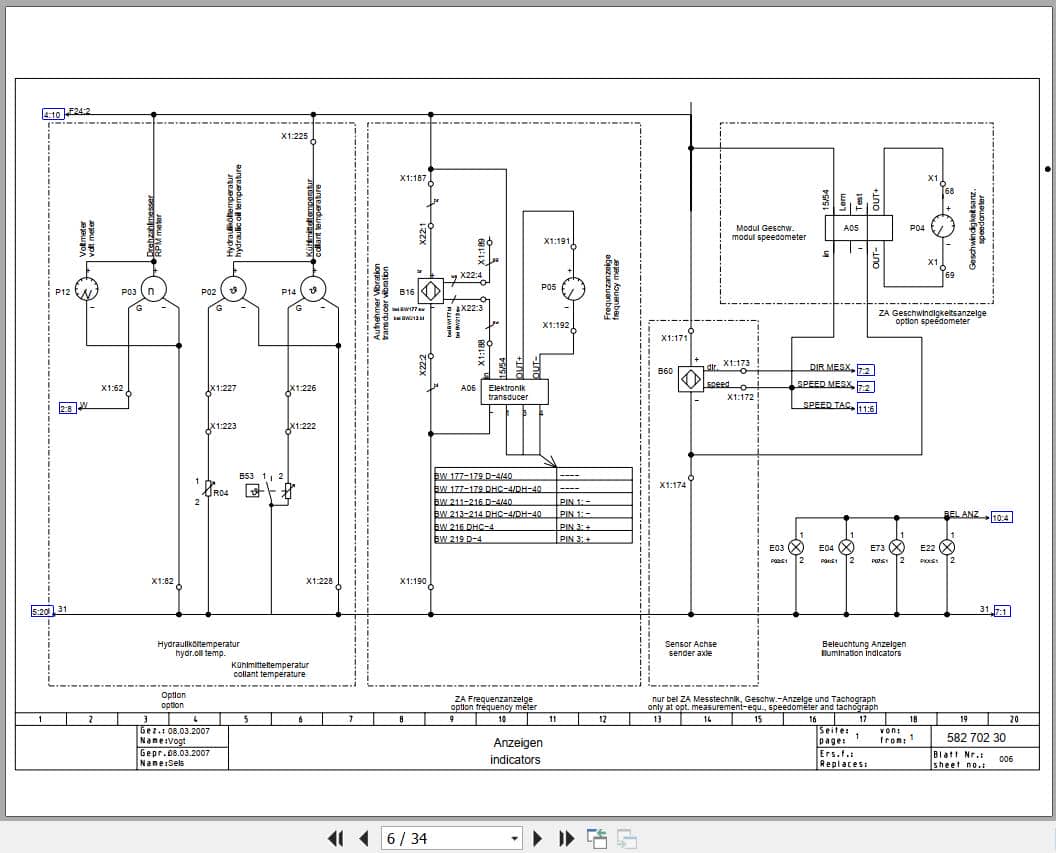
Task: Click the X1:190 terminal label
Action: (x=413, y=581)
